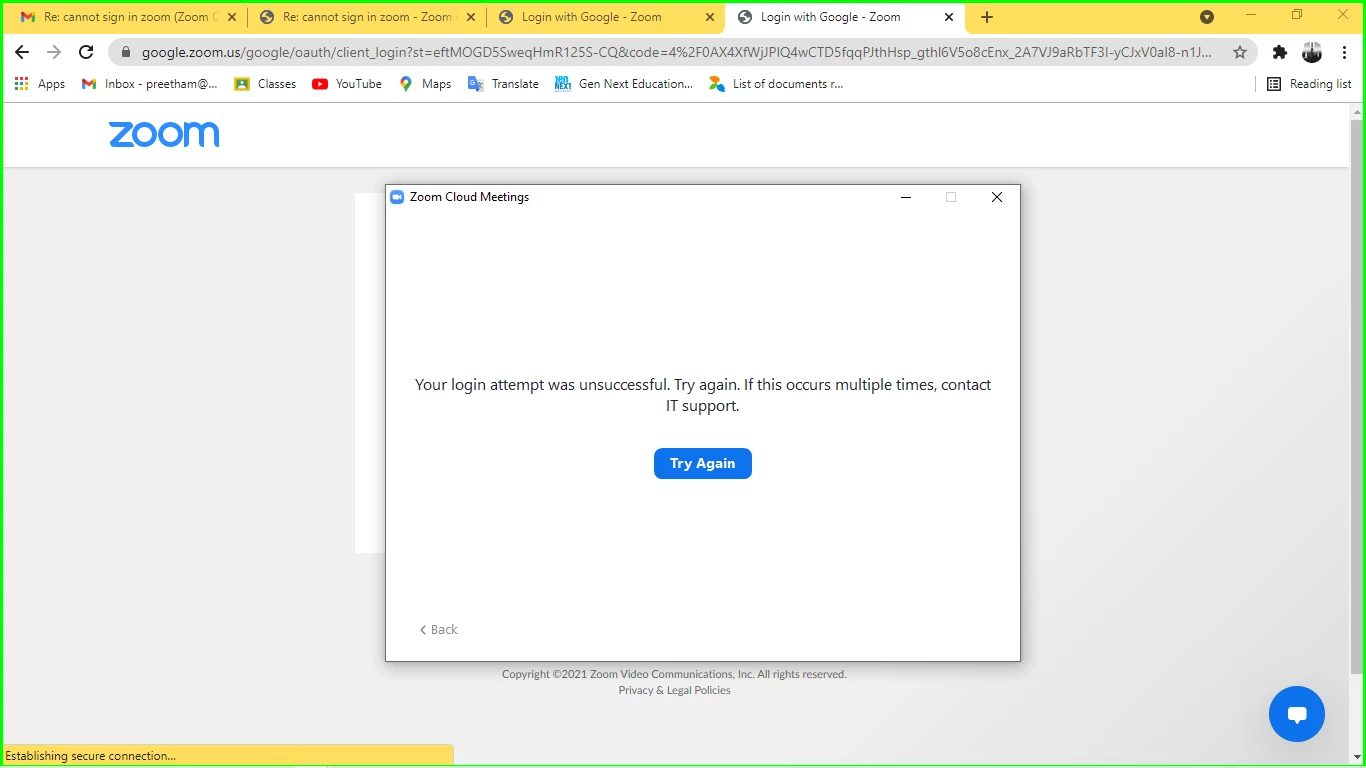Open the Classes bookmark
Viewport: 1366px width, 768px height.
click(265, 84)
